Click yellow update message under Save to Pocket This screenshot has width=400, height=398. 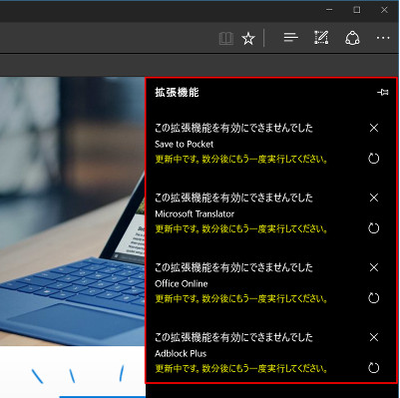[241, 159]
